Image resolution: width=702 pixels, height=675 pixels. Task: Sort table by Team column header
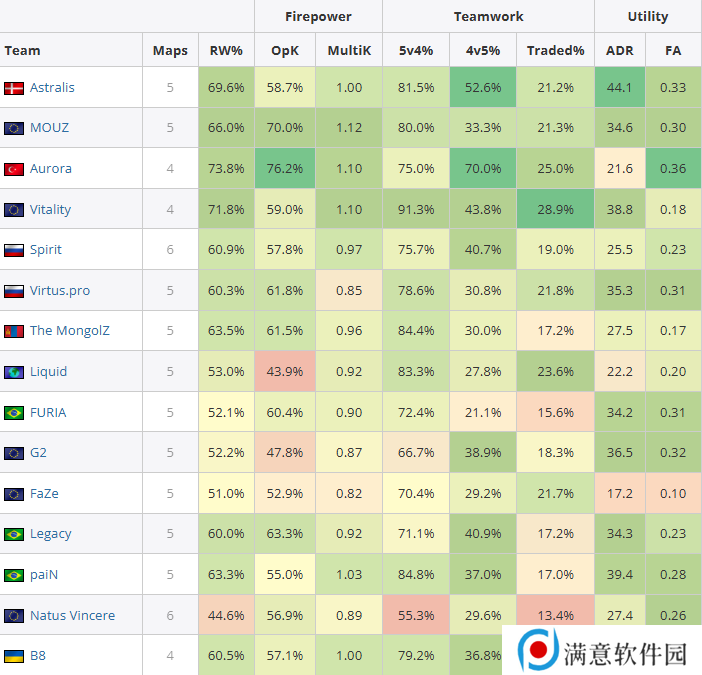tap(71, 50)
